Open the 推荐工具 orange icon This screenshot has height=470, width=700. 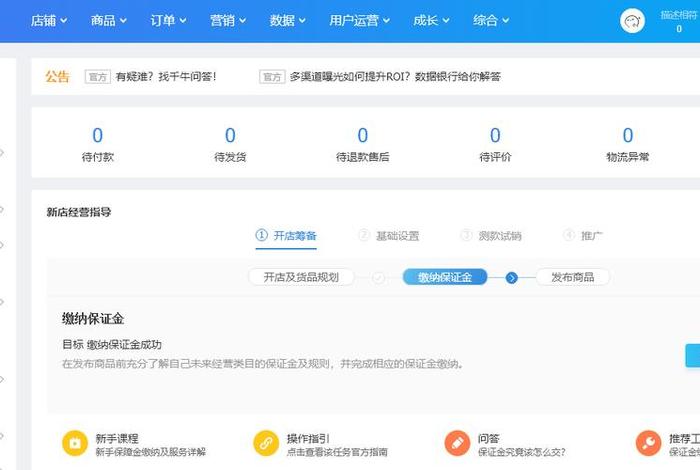[649, 443]
